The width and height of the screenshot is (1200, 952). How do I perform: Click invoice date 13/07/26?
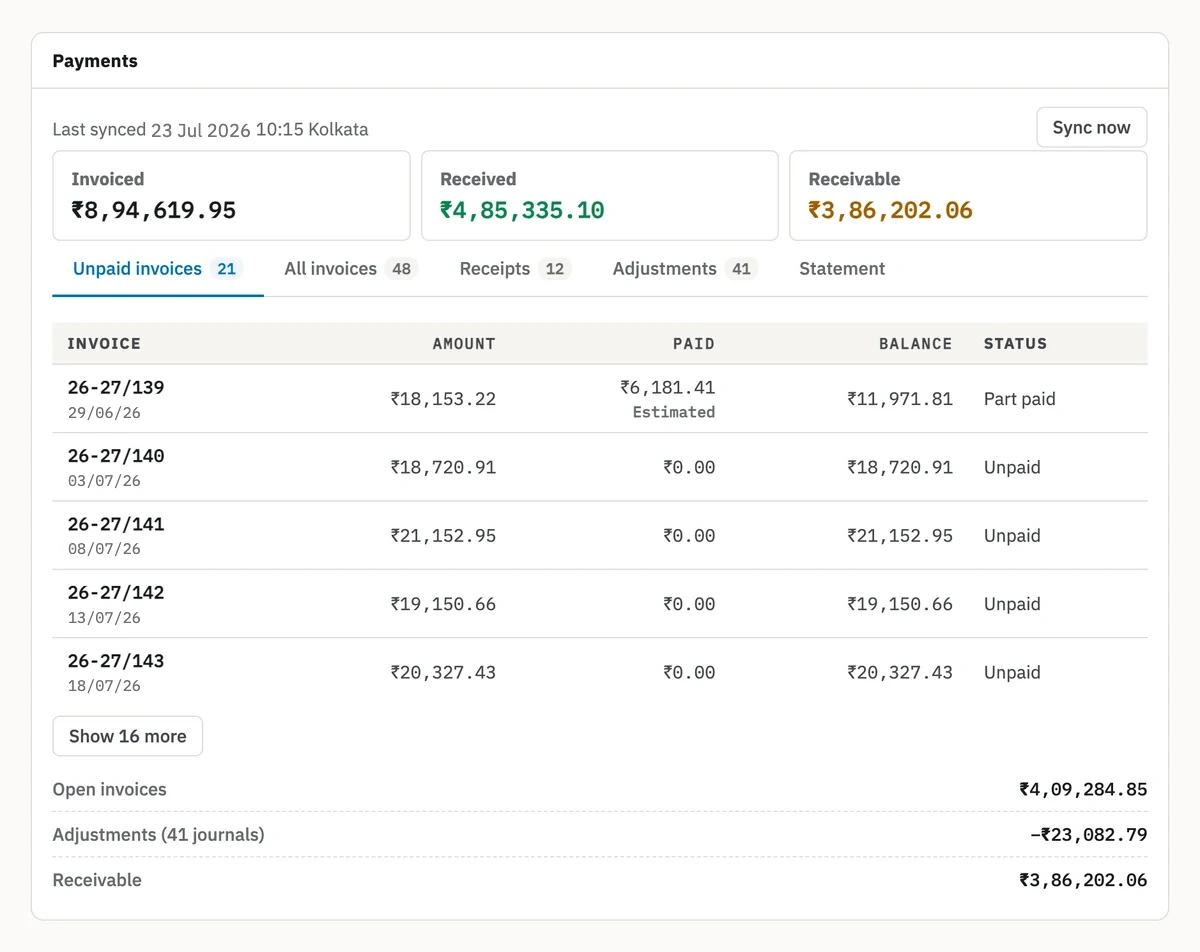coord(104,618)
